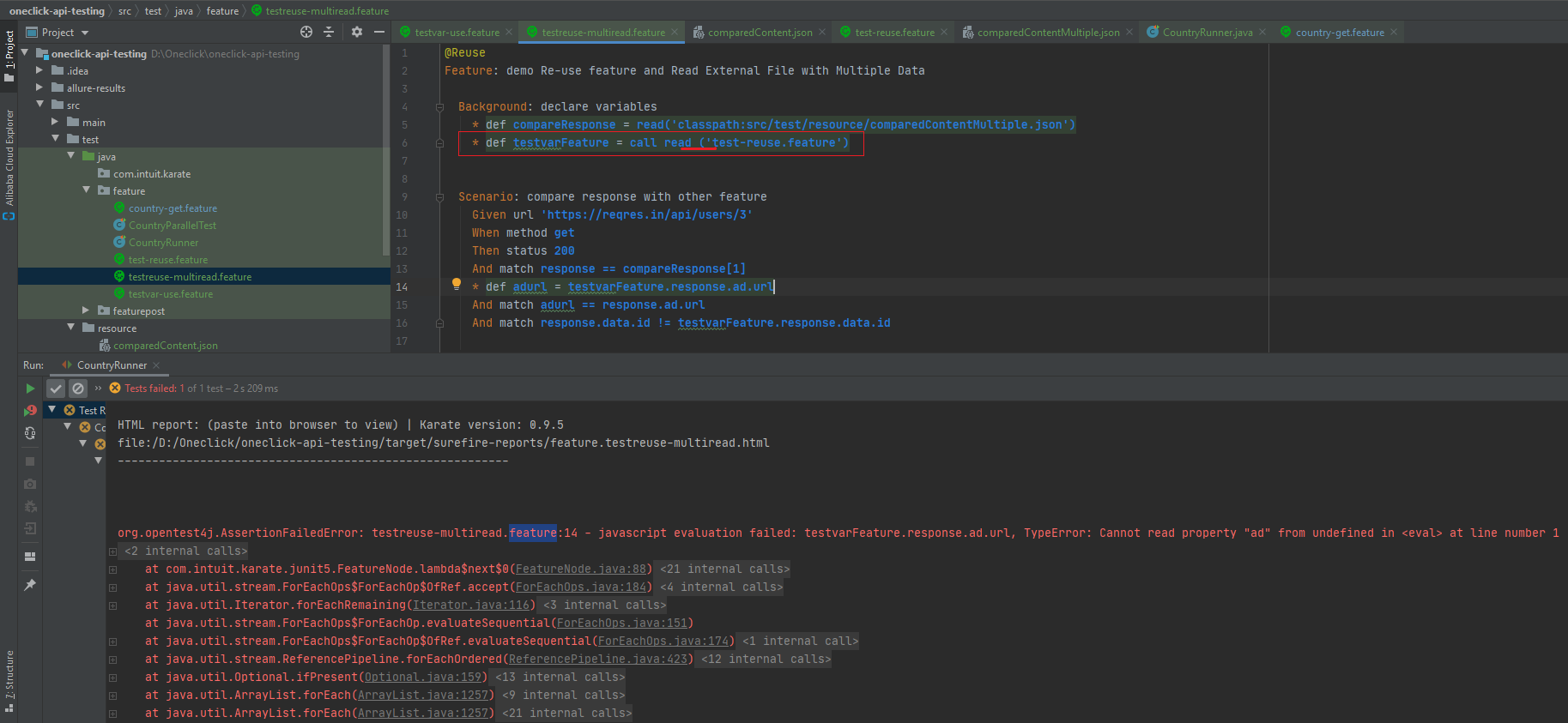Image resolution: width=1568 pixels, height=723 pixels.
Task: Close the CountryRunner run tab
Action: (x=156, y=365)
